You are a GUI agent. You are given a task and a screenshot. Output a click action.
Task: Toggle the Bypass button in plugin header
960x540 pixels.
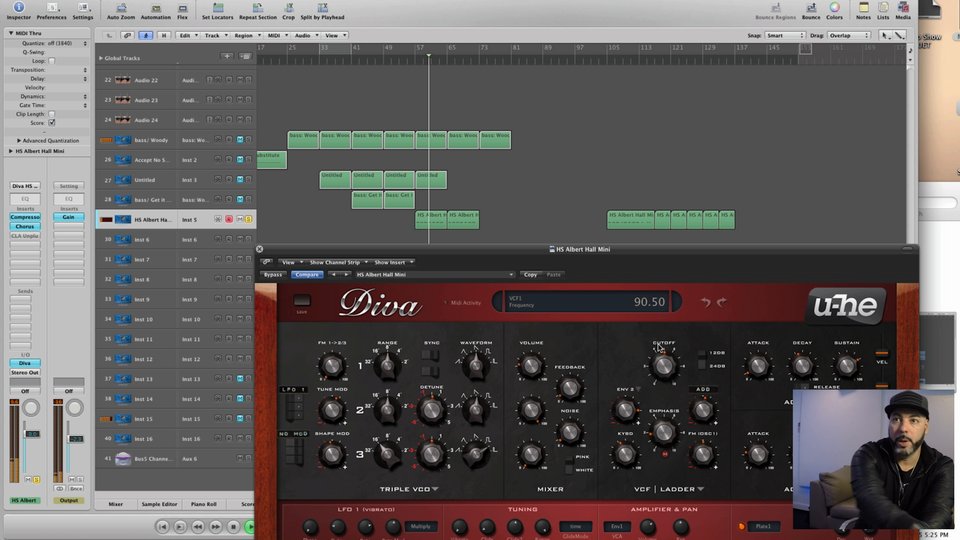click(273, 274)
